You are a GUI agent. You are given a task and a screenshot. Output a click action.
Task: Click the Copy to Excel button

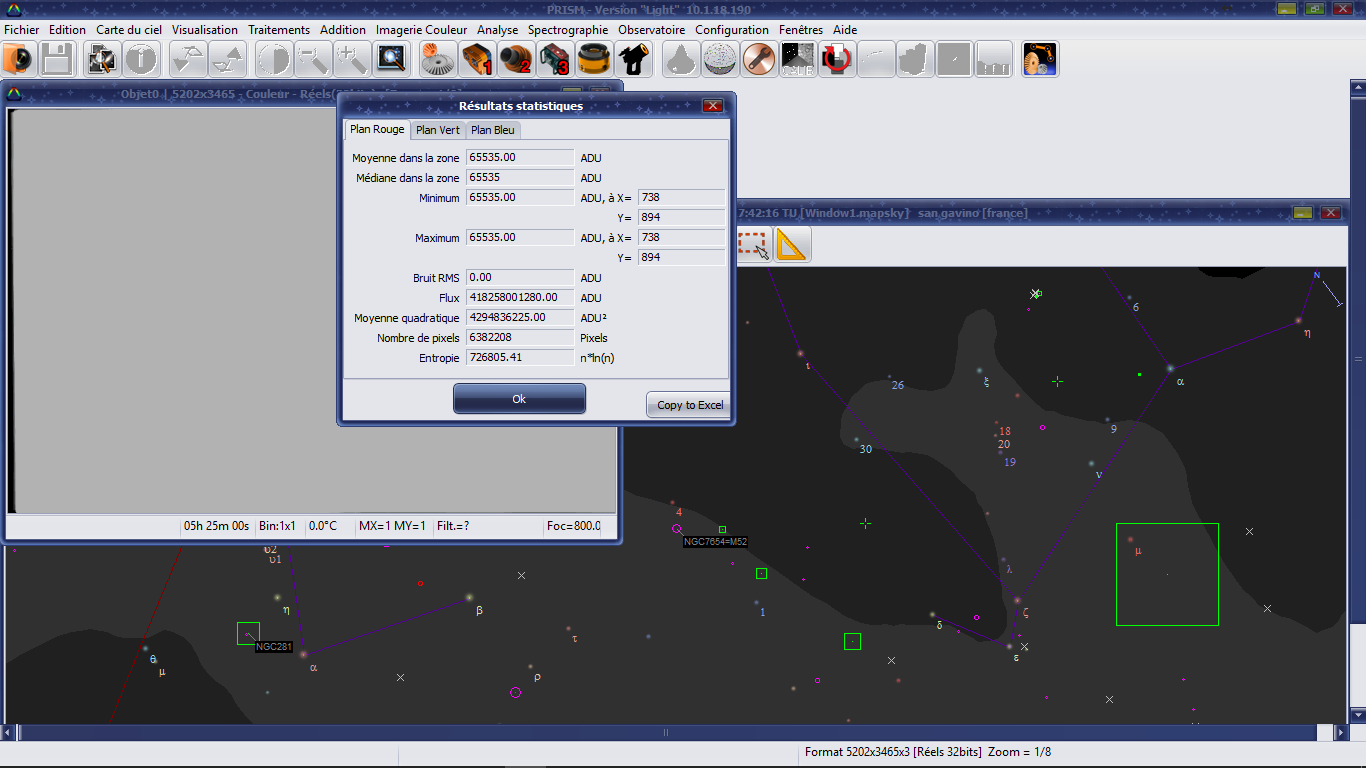click(x=689, y=405)
